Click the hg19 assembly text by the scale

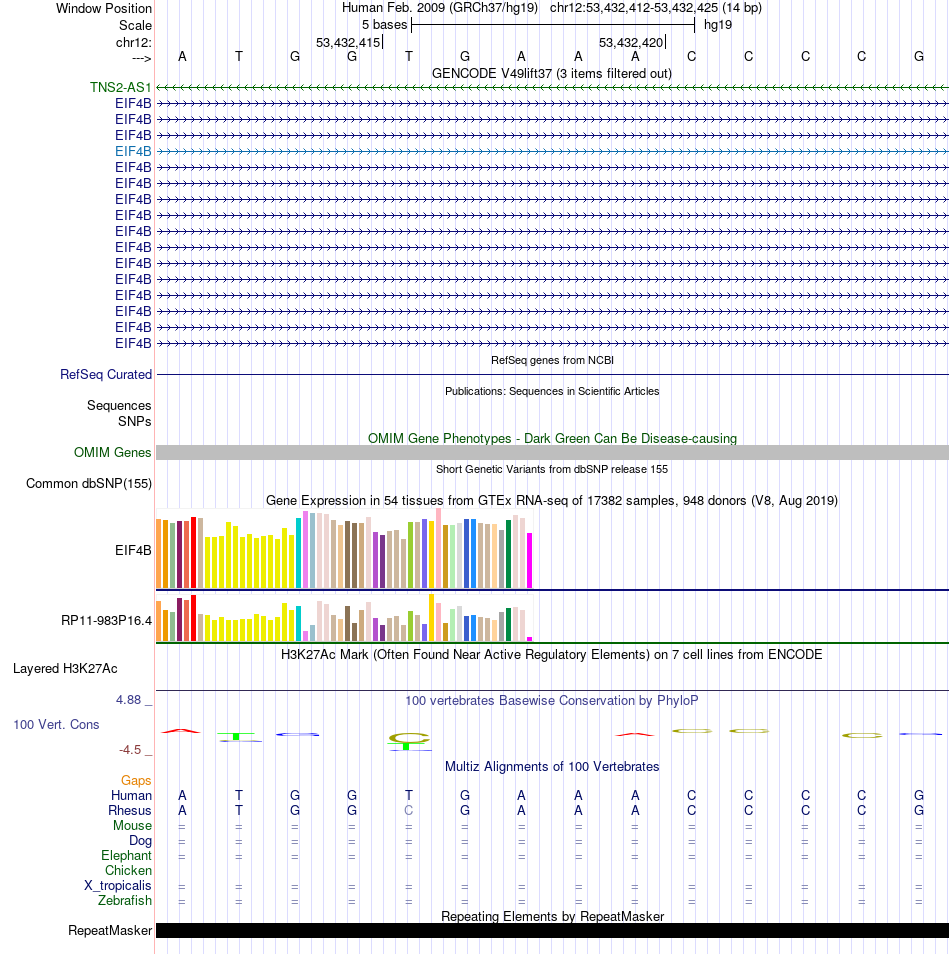click(718, 25)
